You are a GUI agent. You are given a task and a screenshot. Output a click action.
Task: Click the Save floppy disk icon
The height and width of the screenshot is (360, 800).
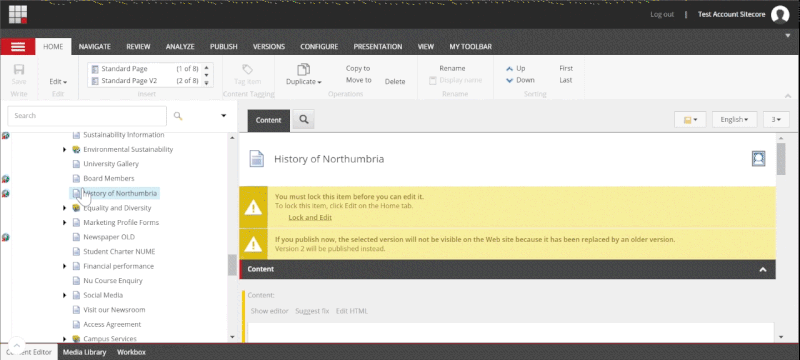point(19,69)
